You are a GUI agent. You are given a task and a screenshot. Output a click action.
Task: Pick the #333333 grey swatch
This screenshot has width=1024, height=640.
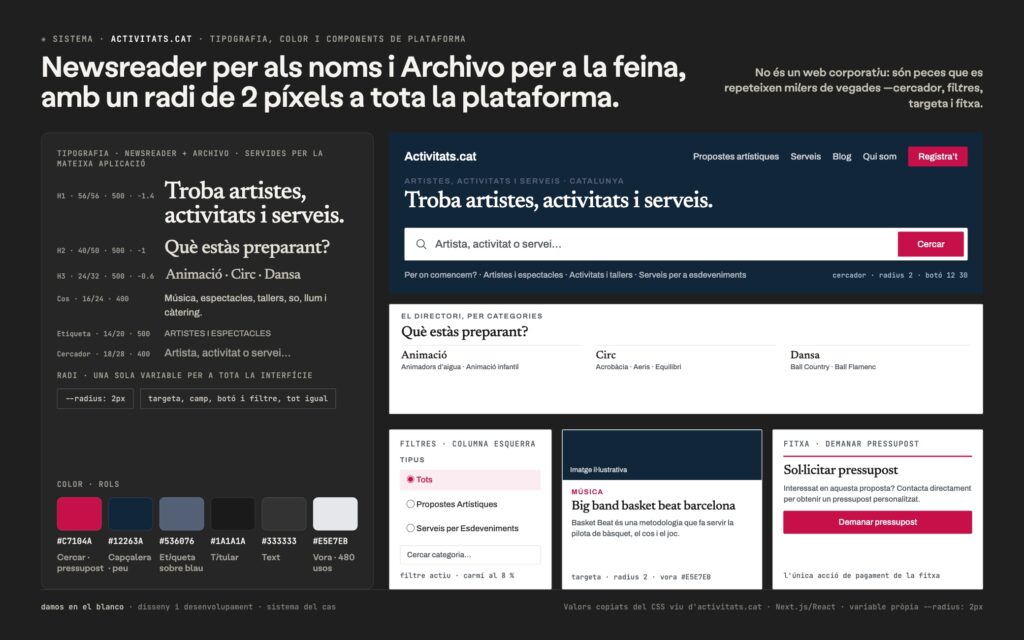[x=284, y=513]
